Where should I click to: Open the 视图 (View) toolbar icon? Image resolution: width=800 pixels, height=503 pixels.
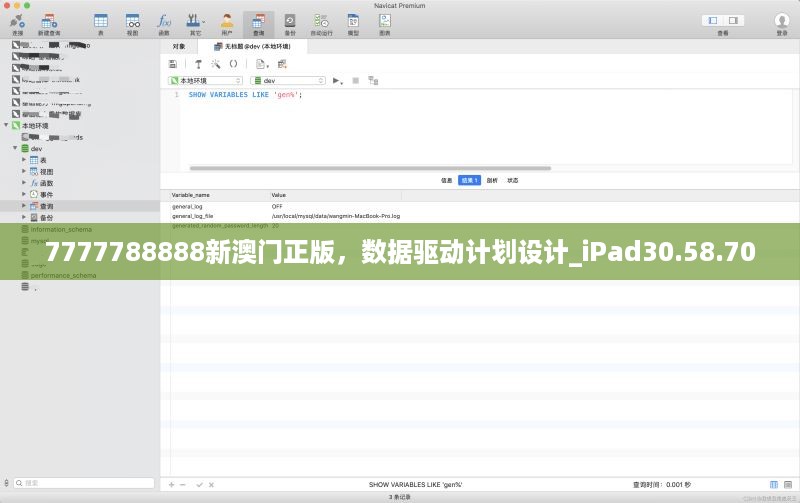click(x=133, y=24)
